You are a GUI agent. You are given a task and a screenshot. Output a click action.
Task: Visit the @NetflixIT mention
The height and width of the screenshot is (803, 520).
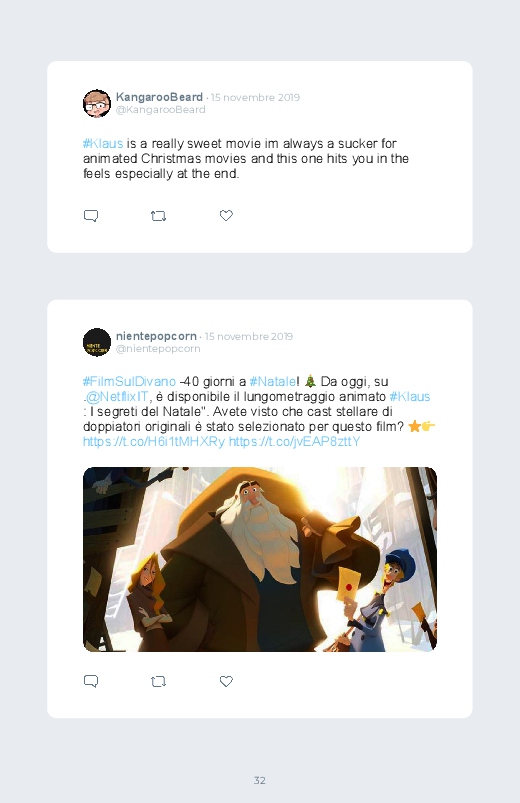pyautogui.click(x=117, y=397)
